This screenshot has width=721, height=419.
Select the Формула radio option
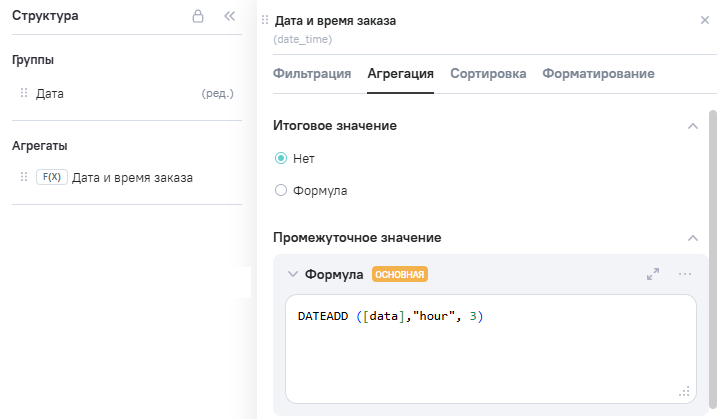click(x=281, y=190)
